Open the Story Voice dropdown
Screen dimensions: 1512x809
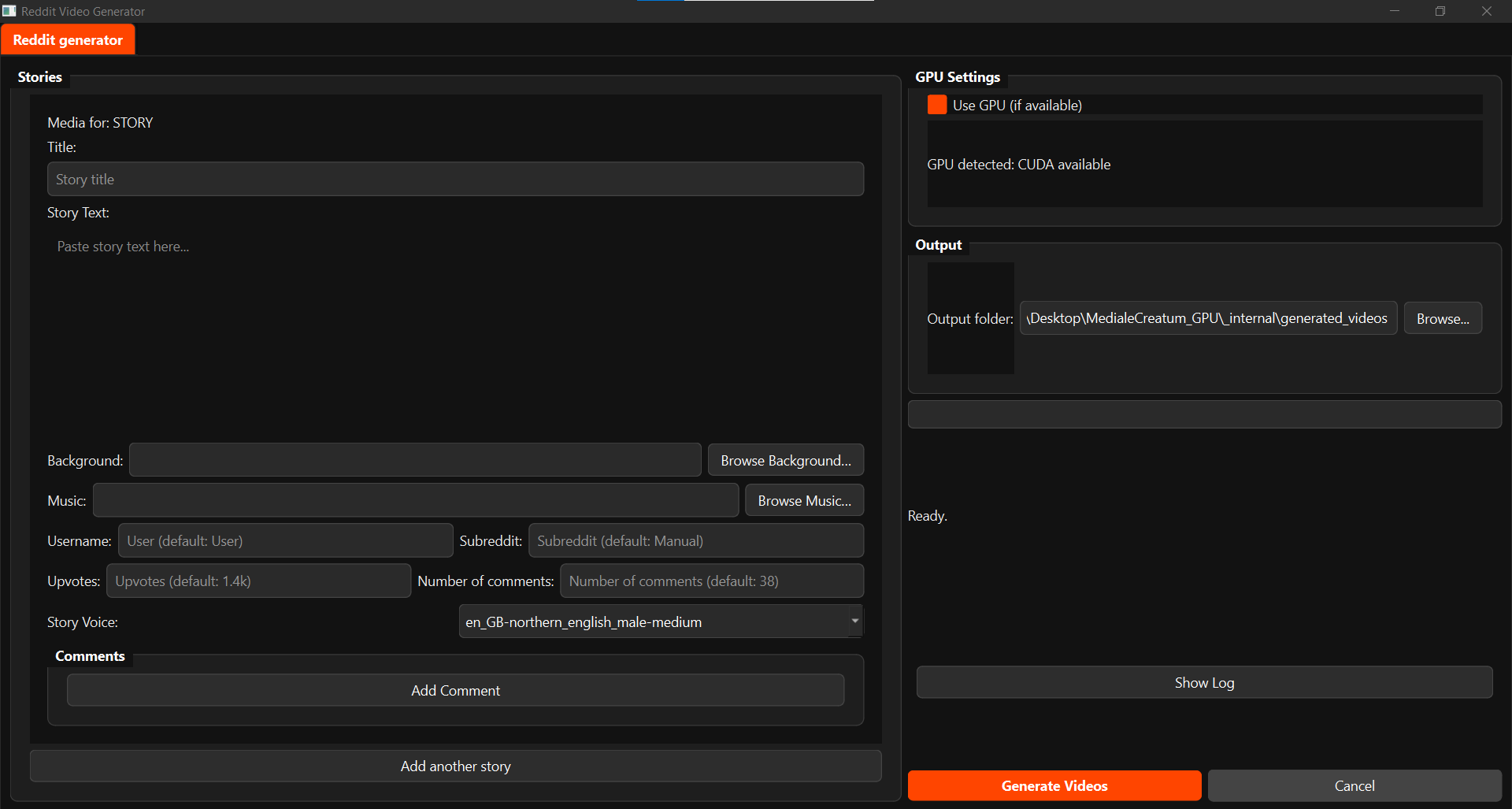coord(661,622)
